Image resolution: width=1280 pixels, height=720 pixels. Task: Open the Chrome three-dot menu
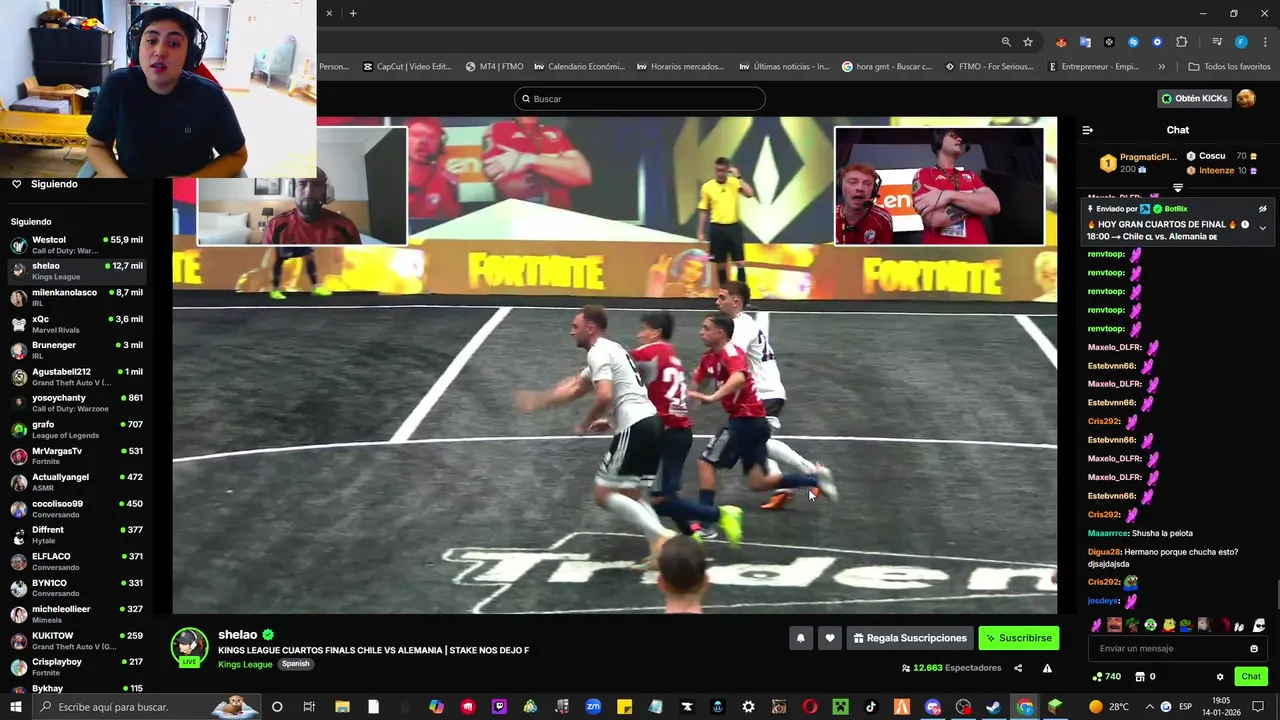click(x=1265, y=42)
